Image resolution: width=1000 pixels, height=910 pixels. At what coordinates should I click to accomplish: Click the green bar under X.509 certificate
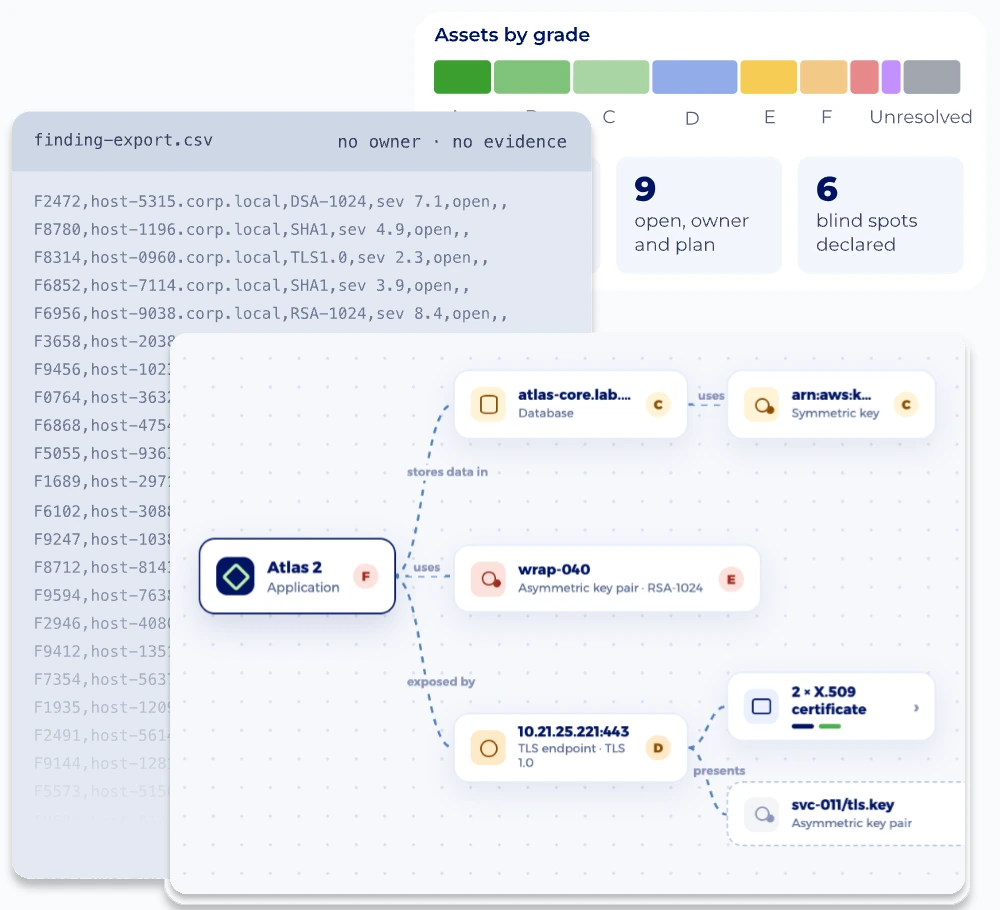click(829, 726)
